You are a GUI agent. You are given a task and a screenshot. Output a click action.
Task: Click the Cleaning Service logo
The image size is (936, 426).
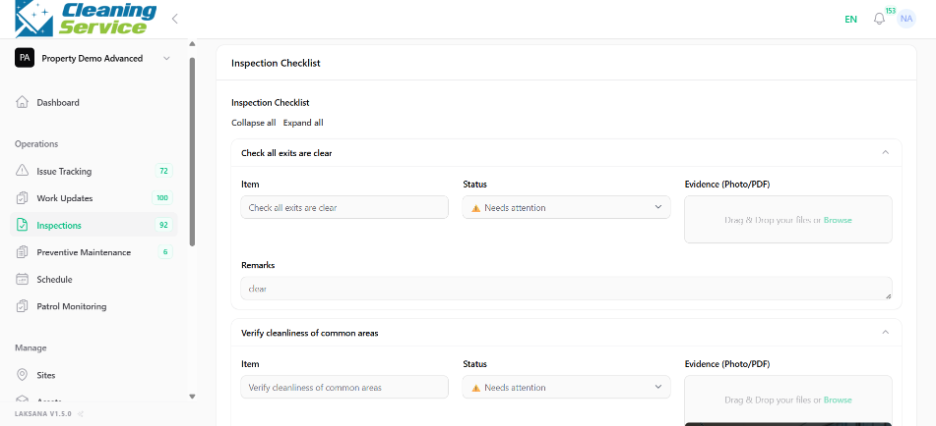(86, 18)
